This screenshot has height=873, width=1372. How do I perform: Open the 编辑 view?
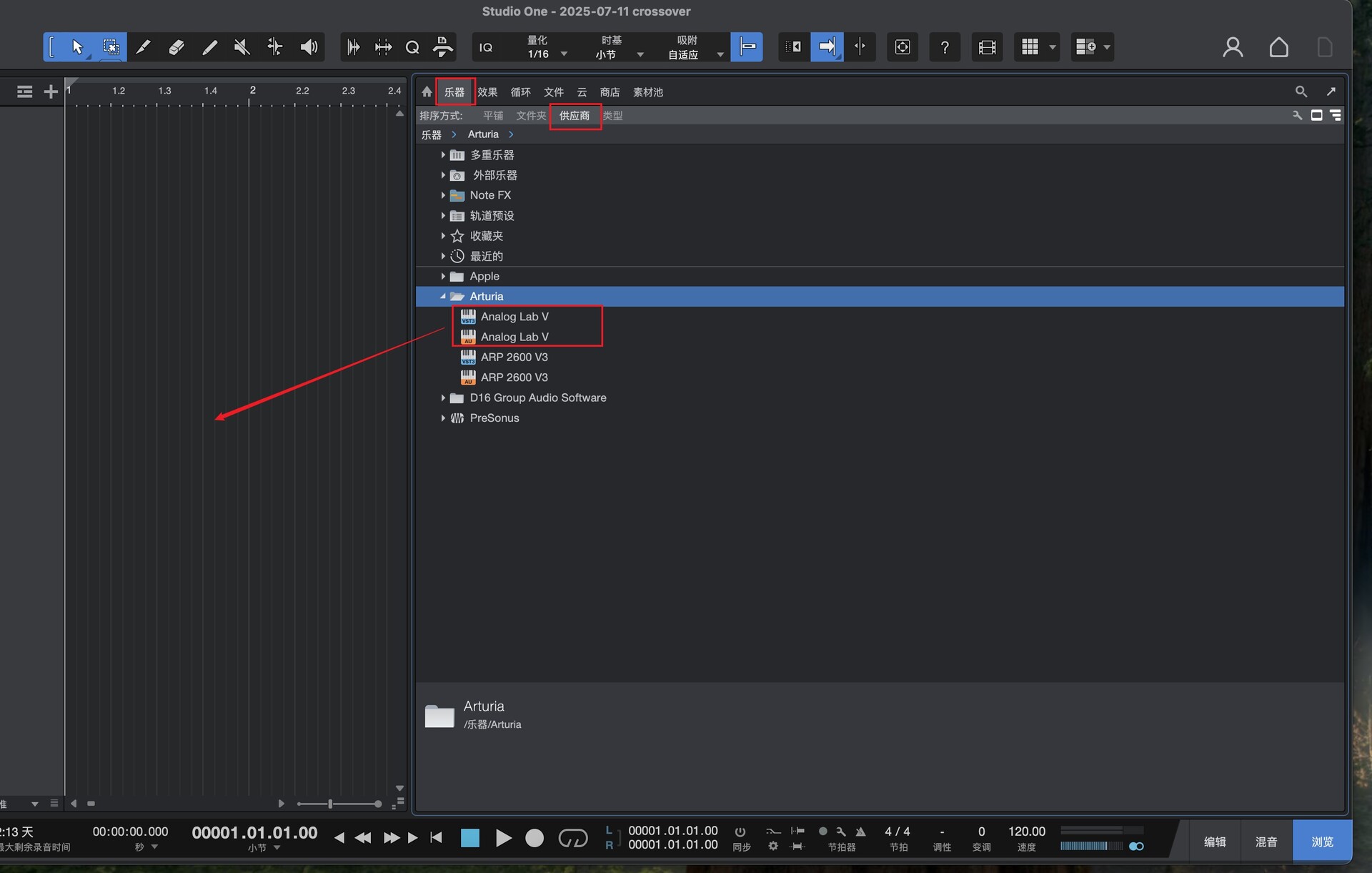[1215, 841]
